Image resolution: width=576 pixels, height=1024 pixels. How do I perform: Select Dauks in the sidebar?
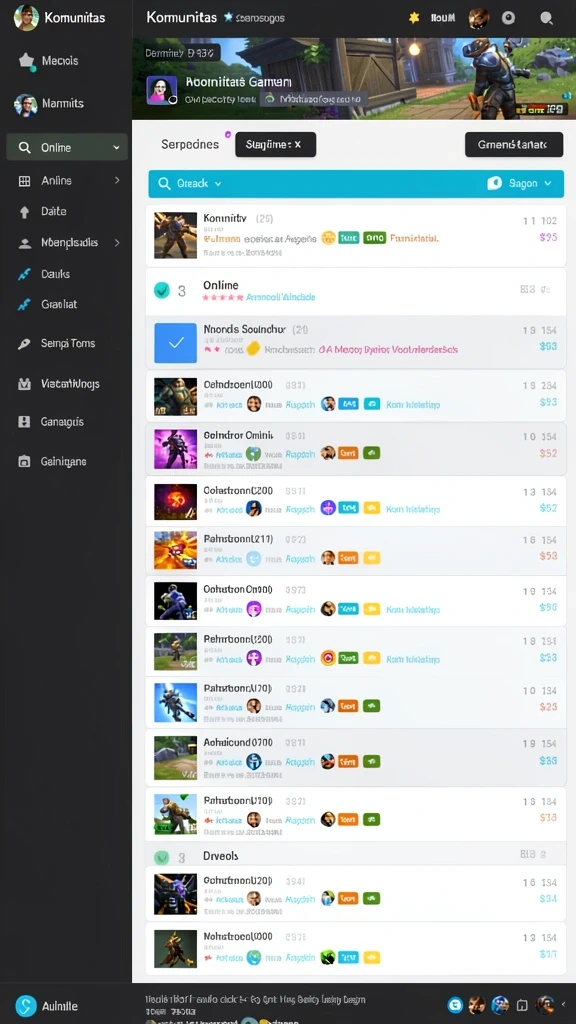pos(56,274)
